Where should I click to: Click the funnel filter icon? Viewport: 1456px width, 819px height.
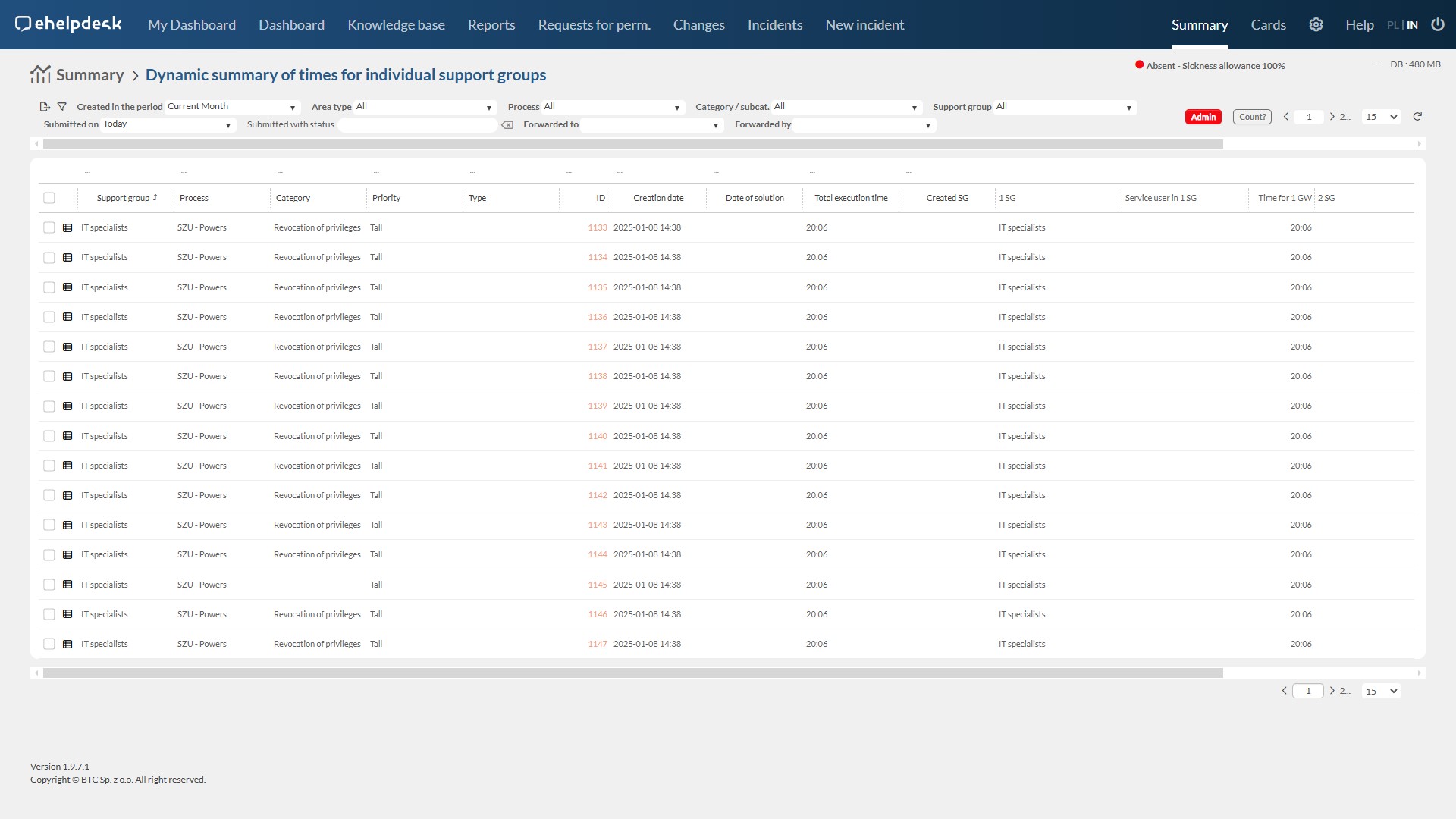click(62, 107)
